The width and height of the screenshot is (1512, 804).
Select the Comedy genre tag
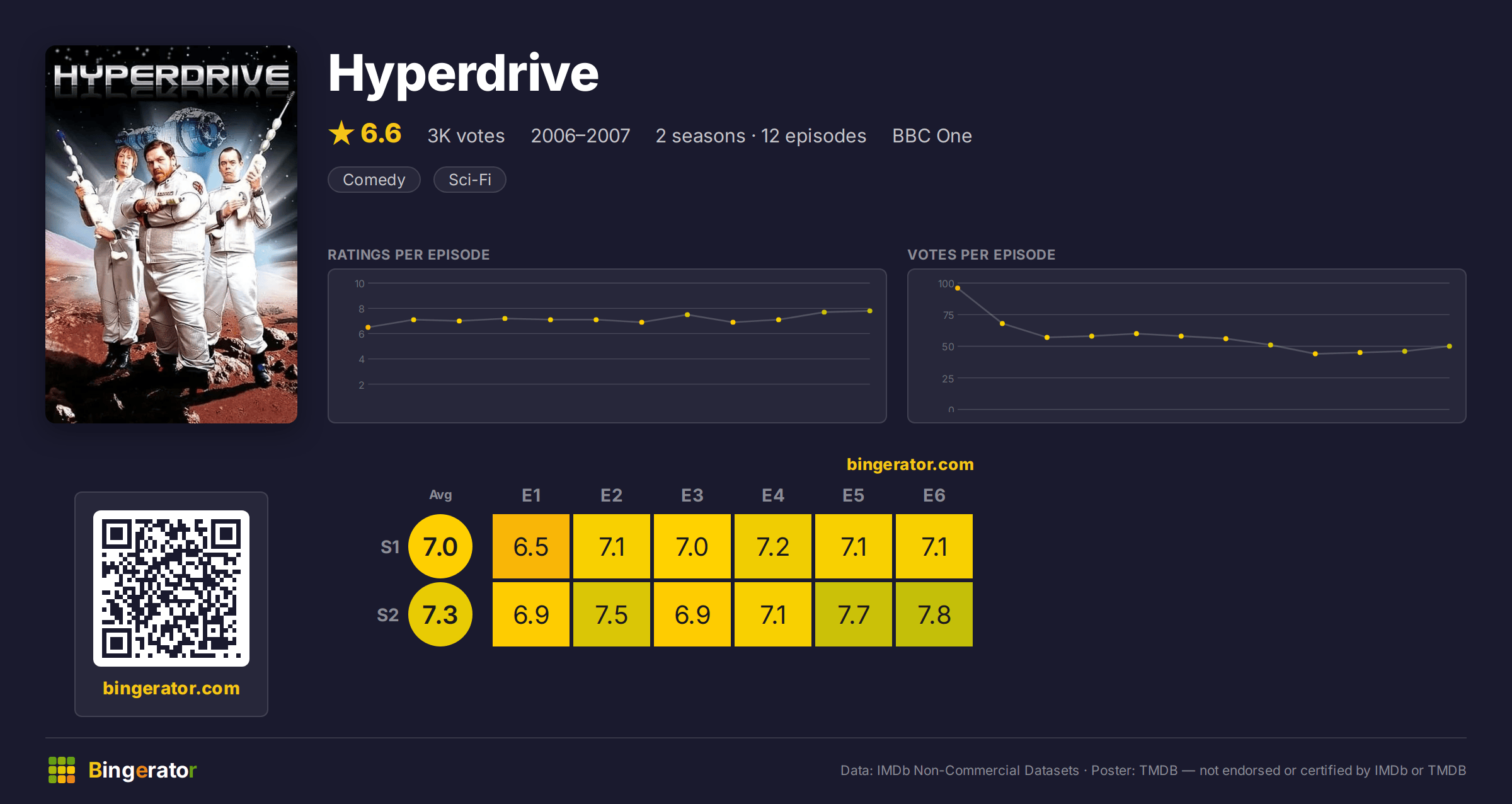click(x=374, y=180)
